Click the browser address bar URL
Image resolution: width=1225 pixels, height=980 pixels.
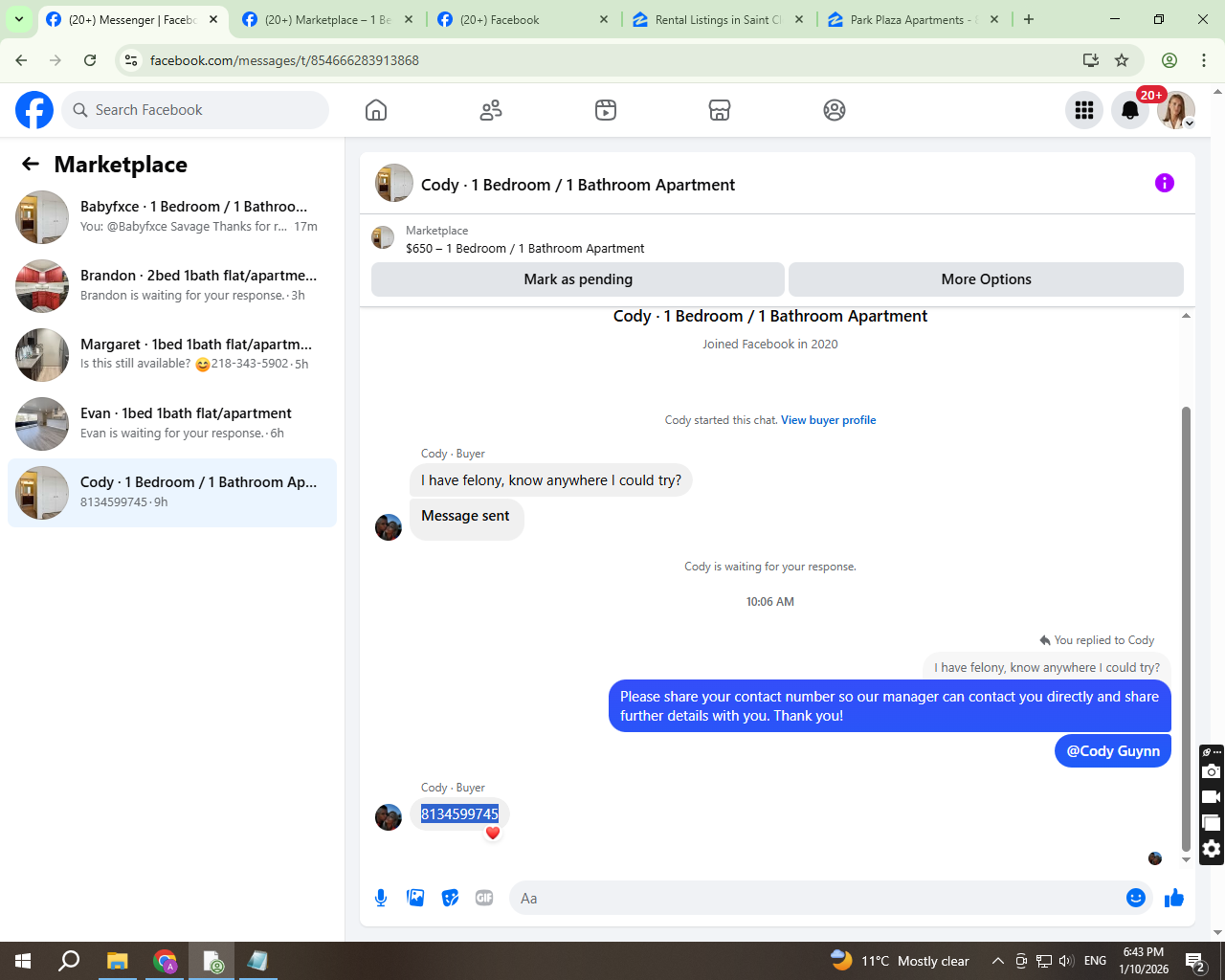(284, 60)
